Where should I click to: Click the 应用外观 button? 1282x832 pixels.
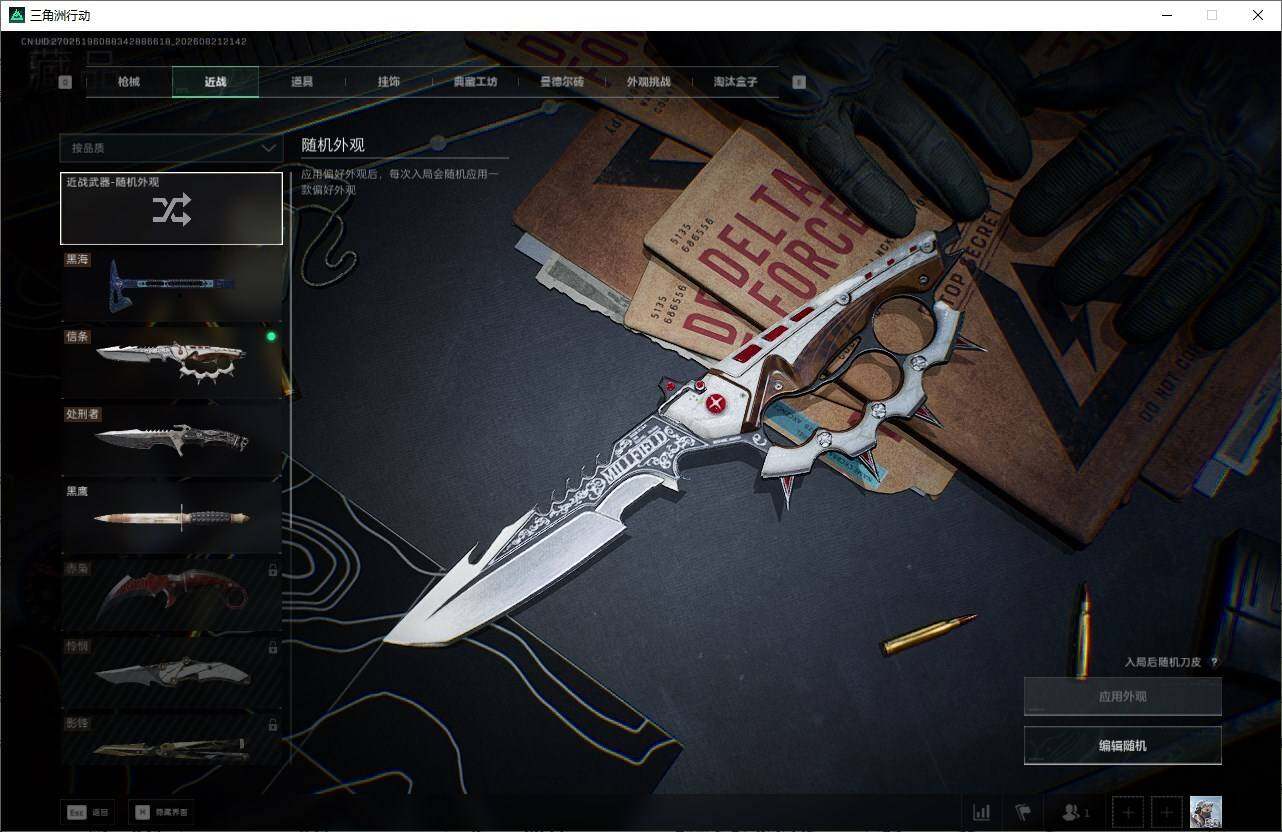point(1123,697)
